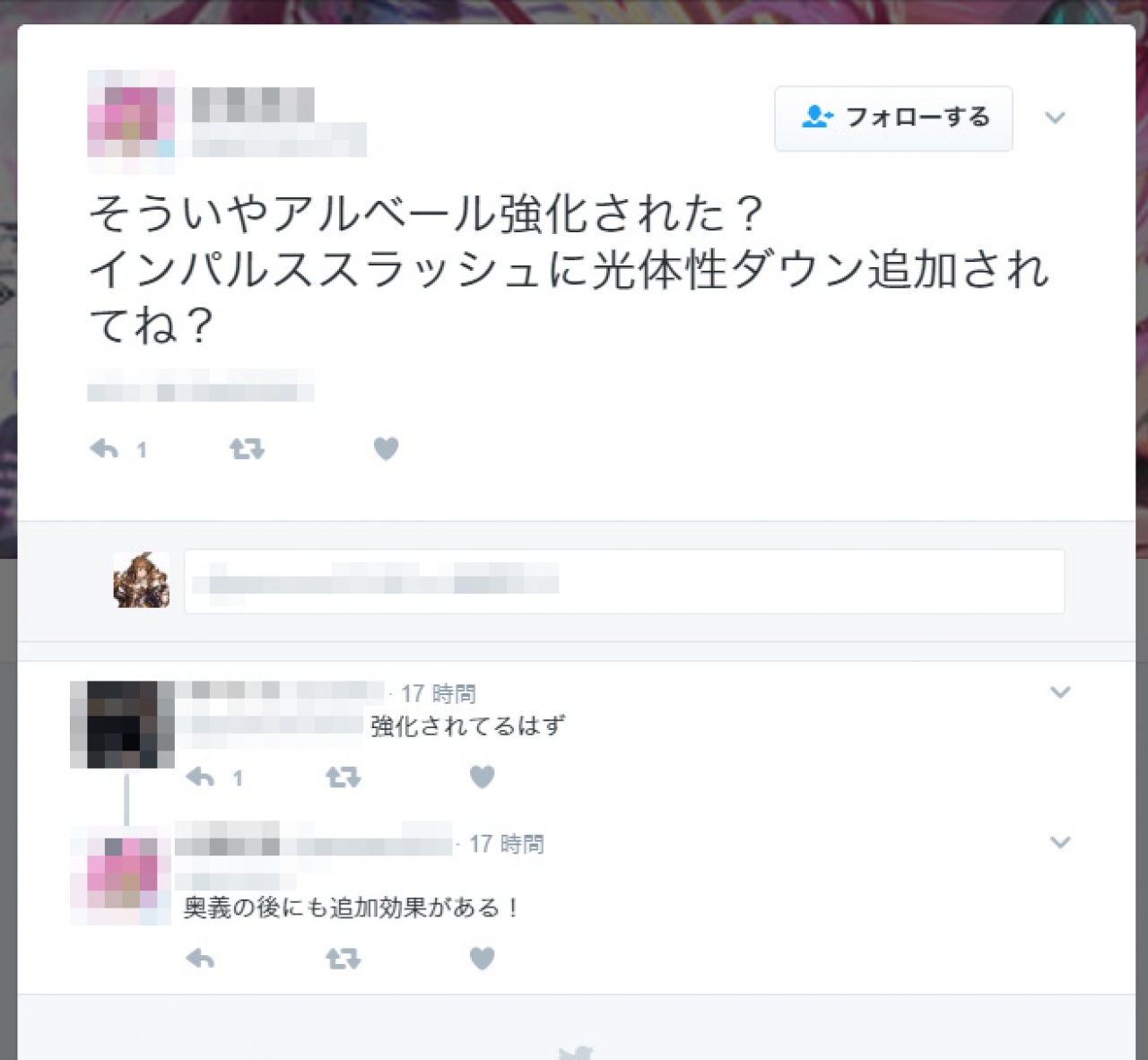Expand options chevron for the 強化されてるはず reply

pos(1060,692)
